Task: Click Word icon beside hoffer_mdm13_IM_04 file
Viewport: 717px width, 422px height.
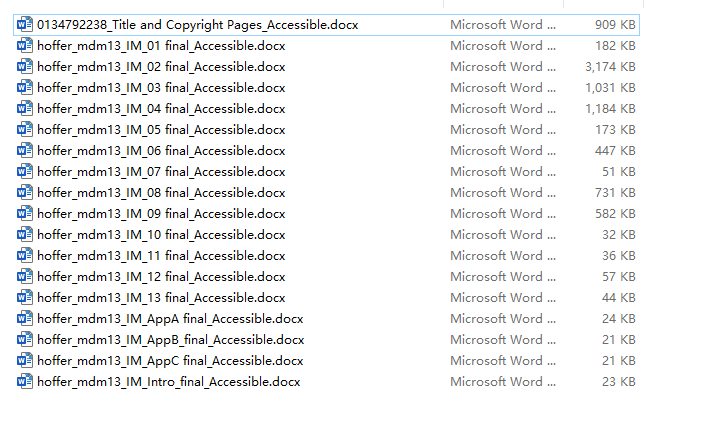Action: tap(25, 108)
